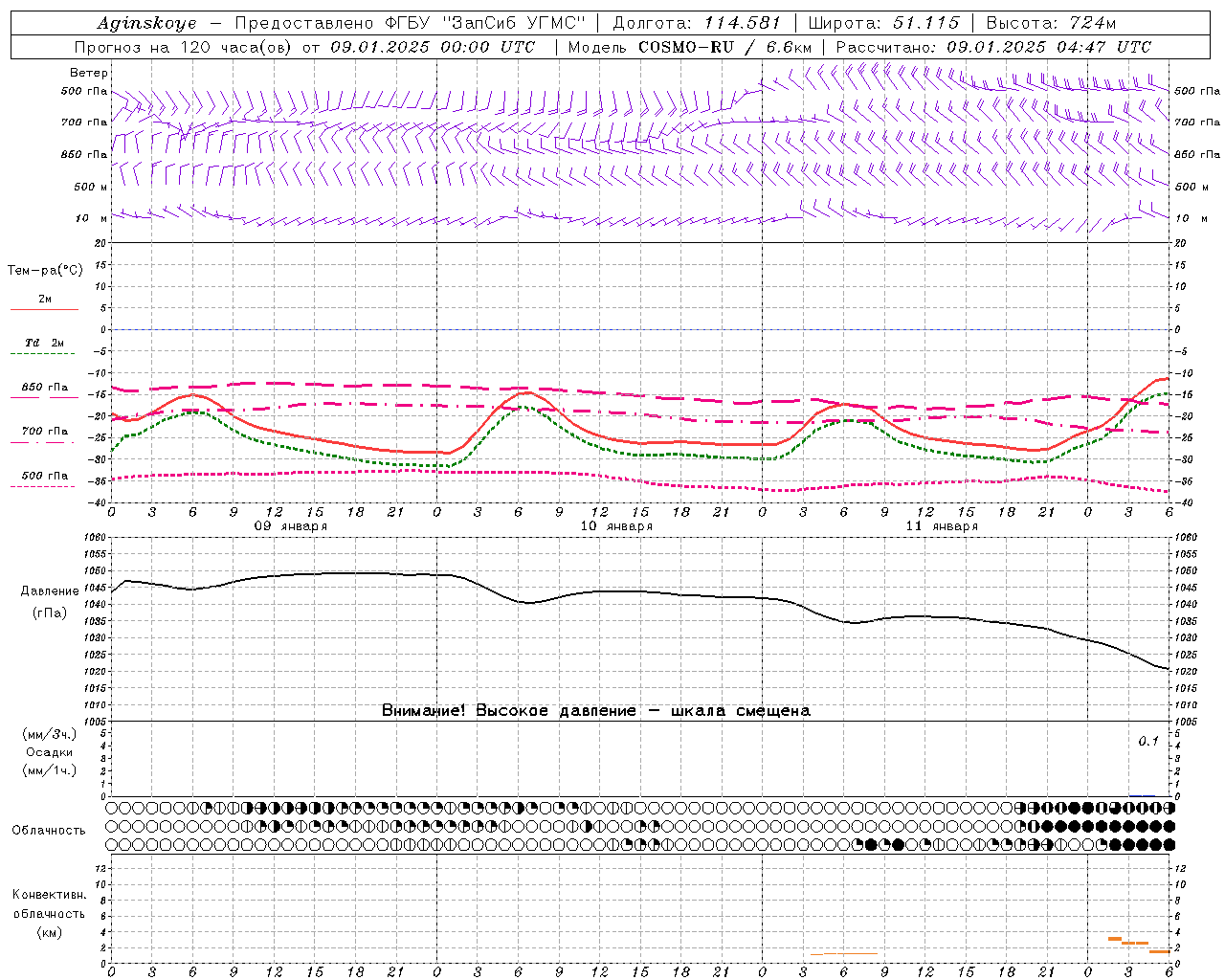Viewport: 1225px width, 980px height.
Task: Click the '11 января' date label
Action: pyautogui.click(x=942, y=526)
